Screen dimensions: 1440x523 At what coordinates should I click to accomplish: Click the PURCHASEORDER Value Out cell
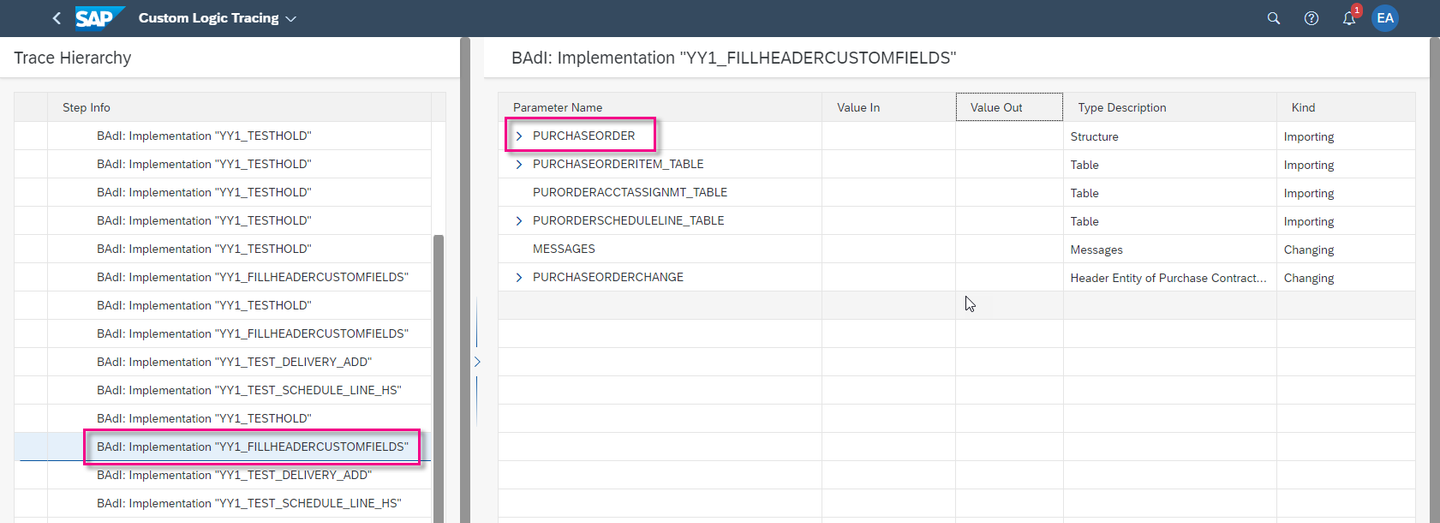1009,136
